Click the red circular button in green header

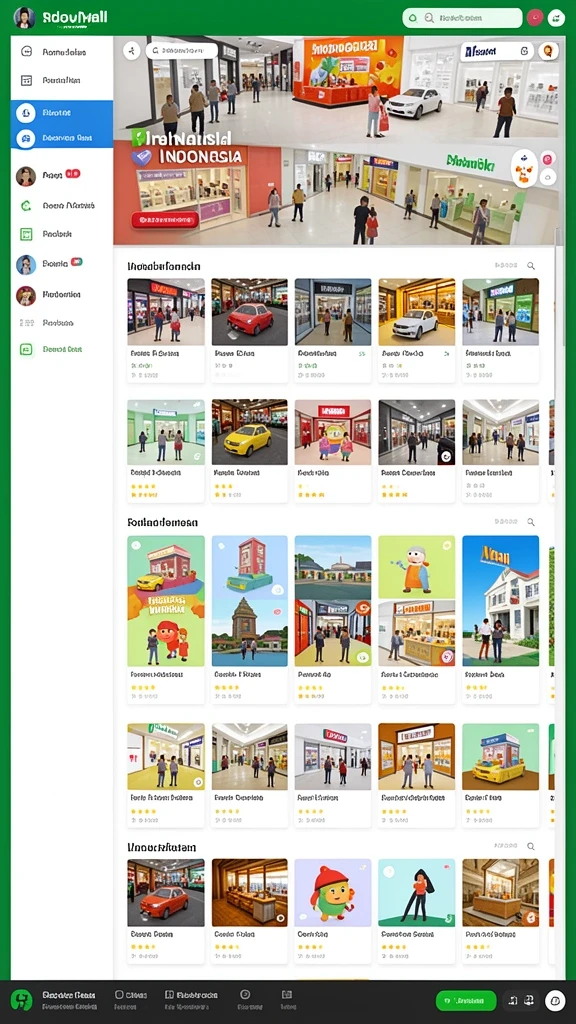click(535, 18)
